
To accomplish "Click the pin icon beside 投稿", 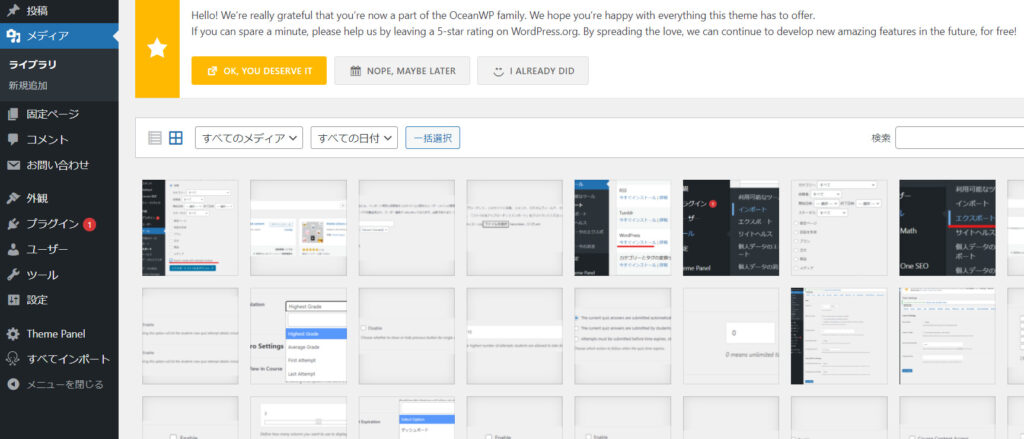I will coord(13,11).
